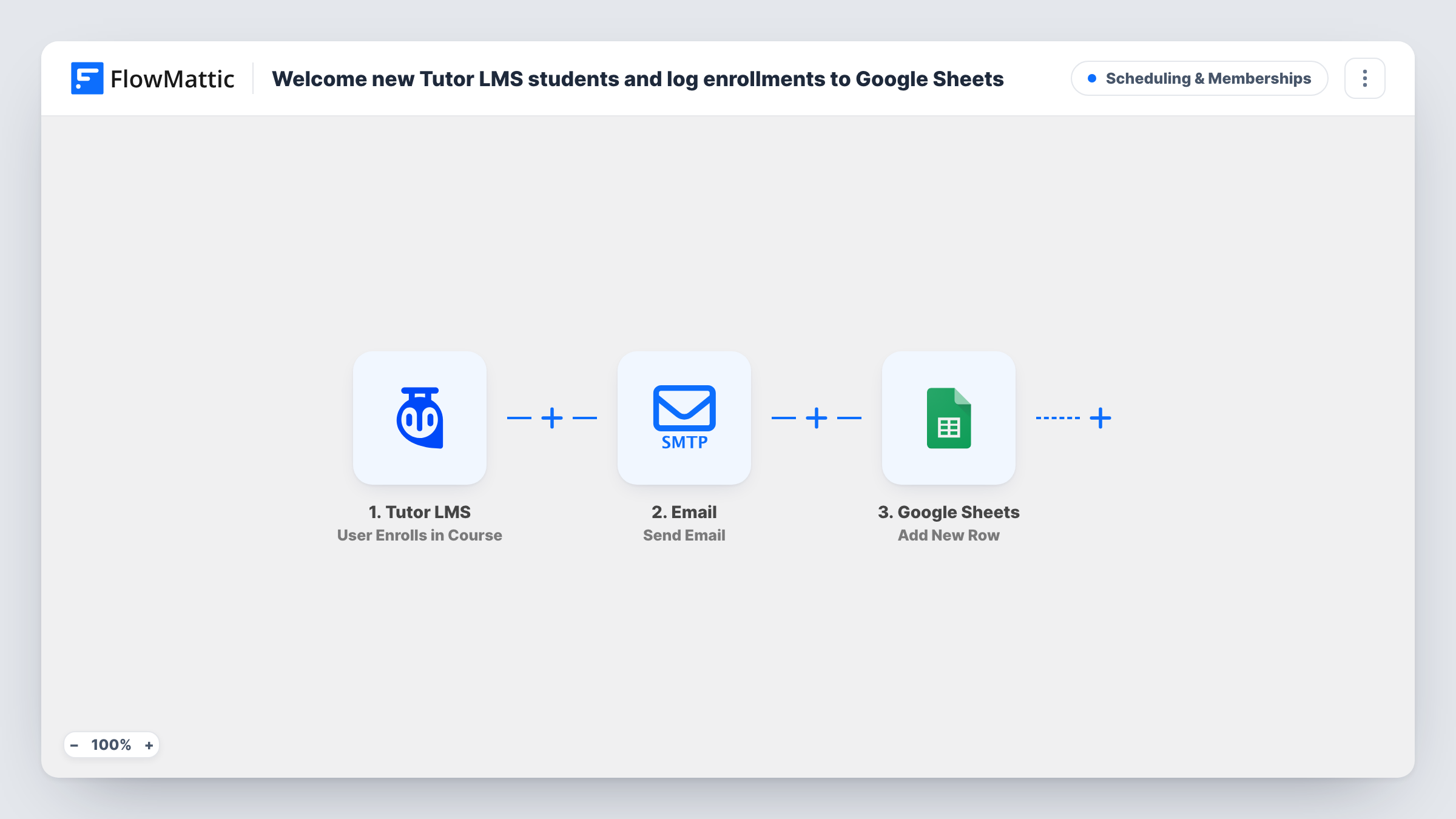Click the Scheduling & Memberships tag

pos(1199,78)
